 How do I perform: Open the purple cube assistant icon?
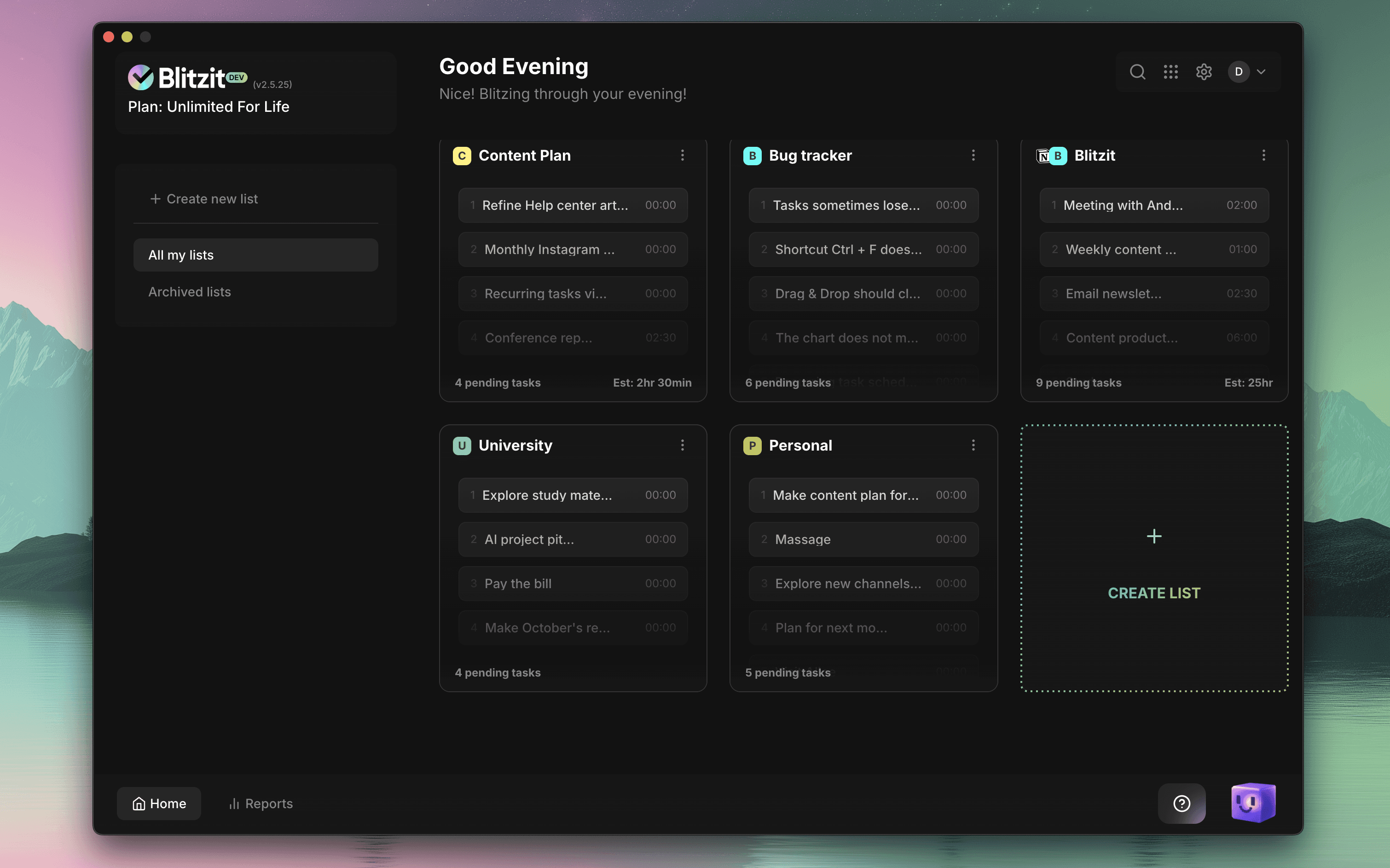[1253, 802]
